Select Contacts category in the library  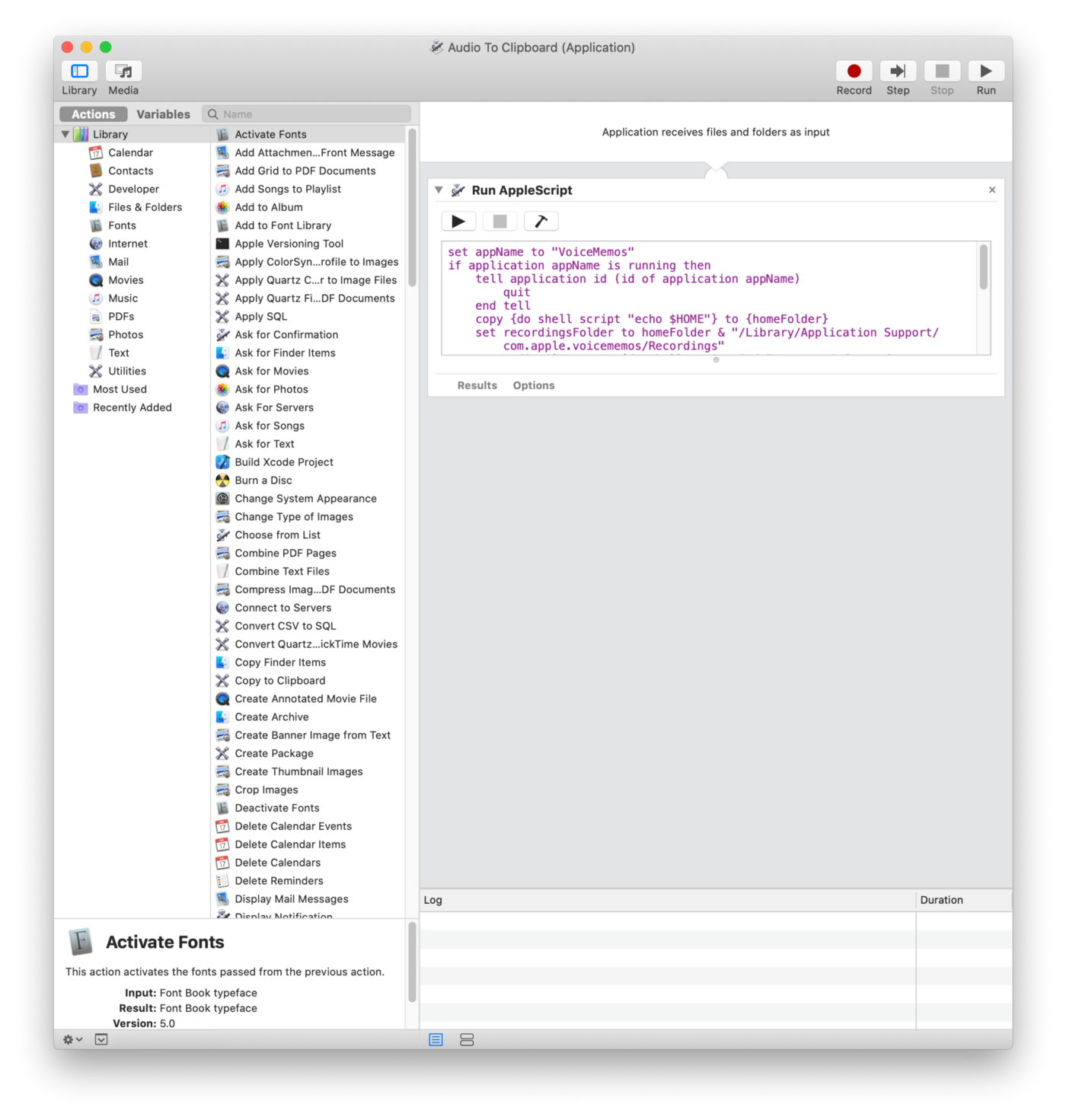click(x=130, y=171)
